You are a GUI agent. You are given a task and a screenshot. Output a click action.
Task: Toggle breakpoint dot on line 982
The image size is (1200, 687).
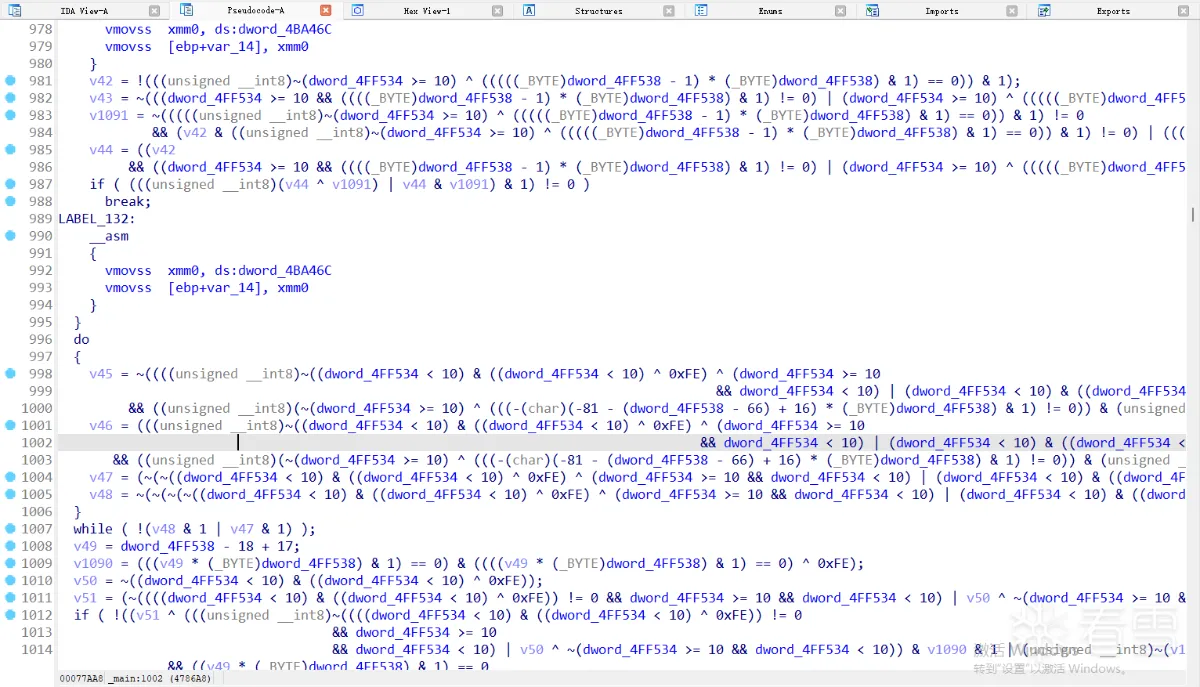tap(11, 98)
